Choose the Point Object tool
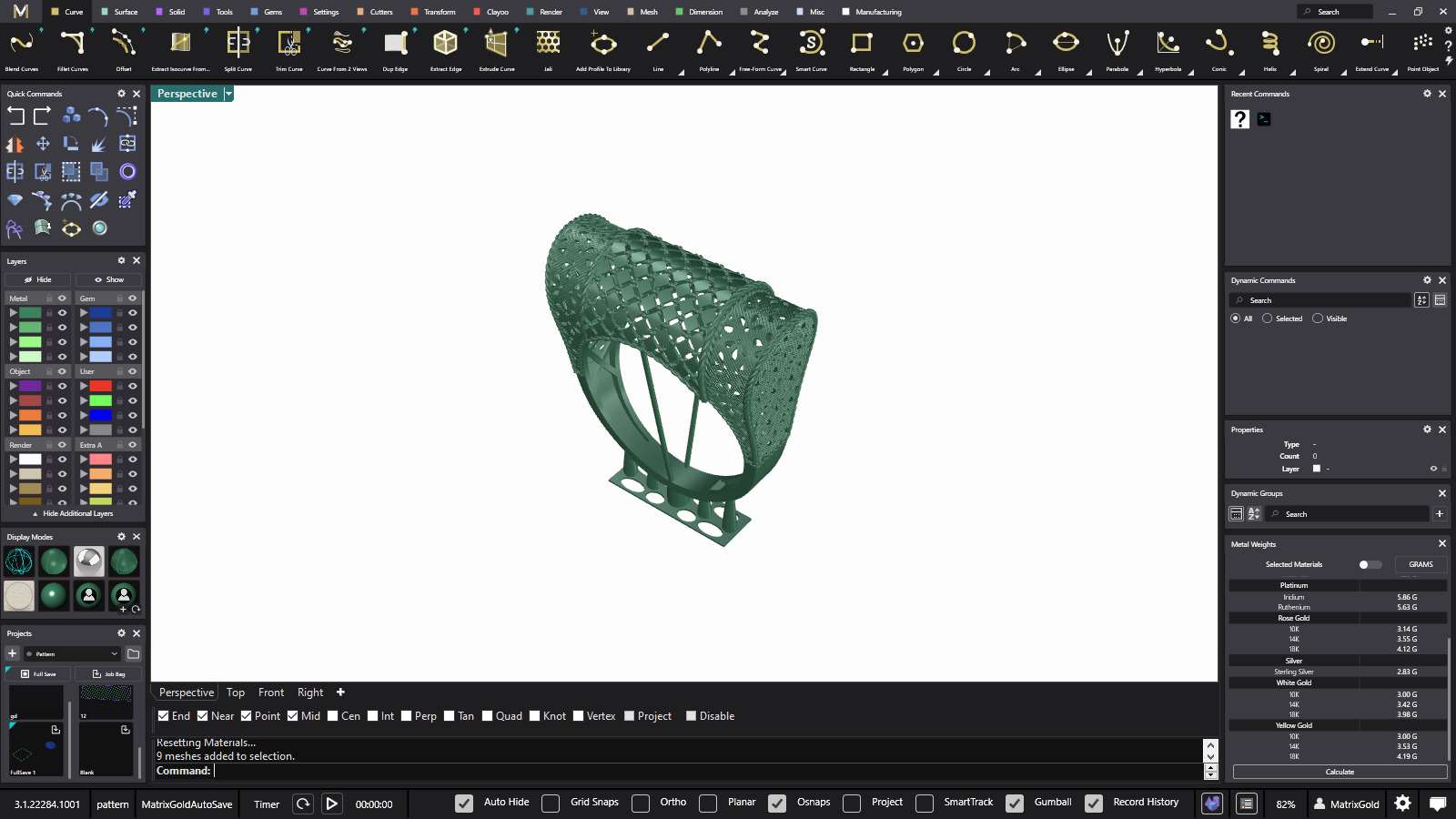 coord(1423,49)
